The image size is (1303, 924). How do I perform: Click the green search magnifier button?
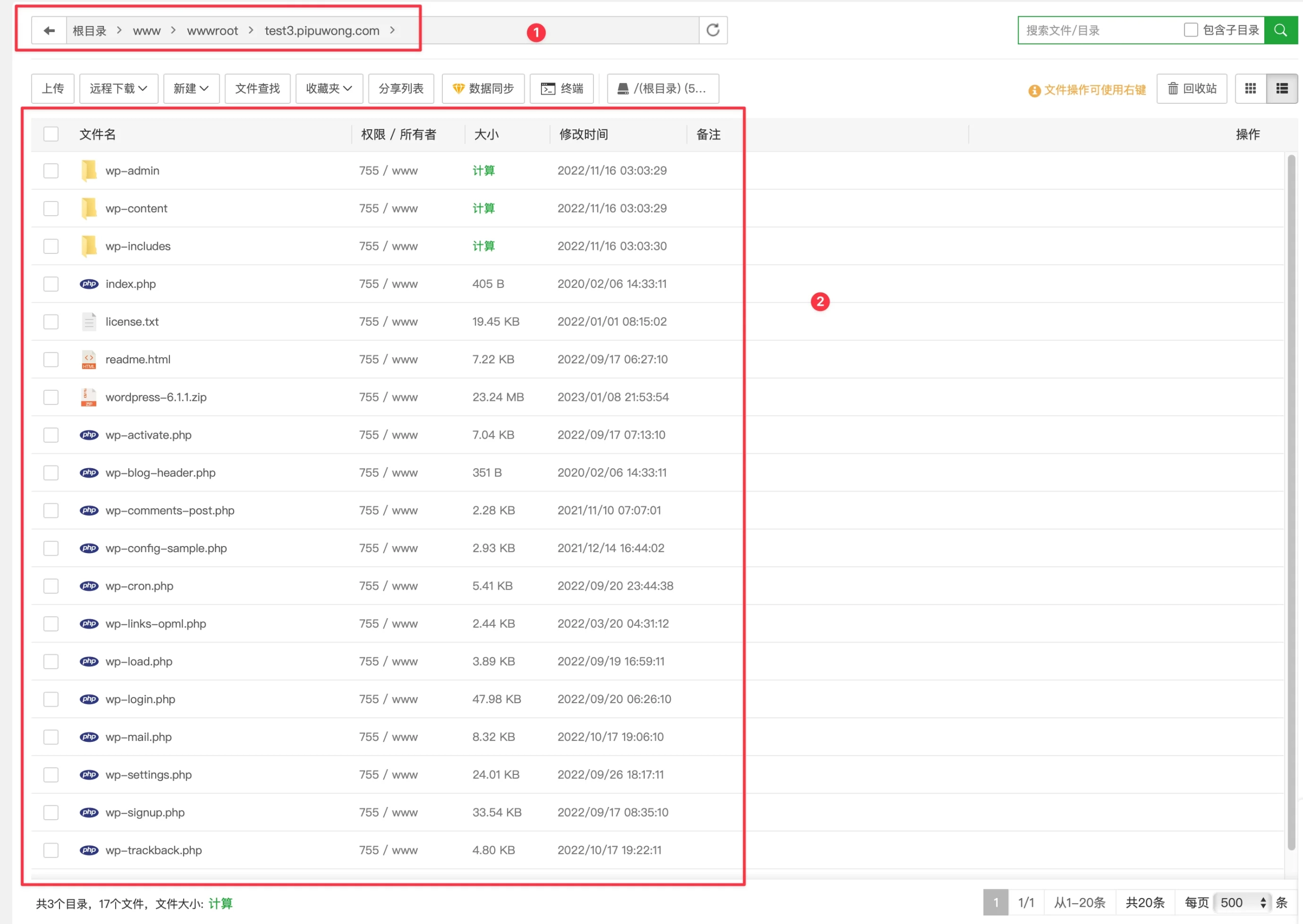coord(1280,30)
